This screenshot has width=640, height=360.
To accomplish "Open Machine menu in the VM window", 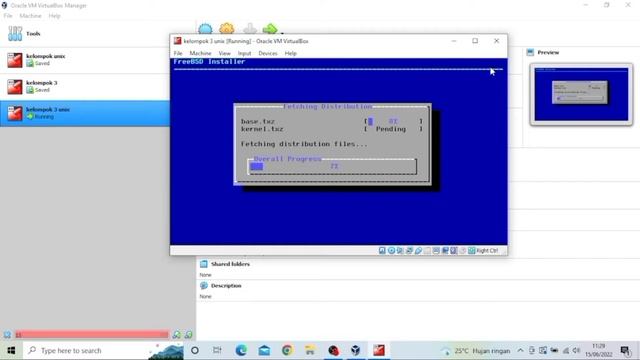I will [200, 53].
